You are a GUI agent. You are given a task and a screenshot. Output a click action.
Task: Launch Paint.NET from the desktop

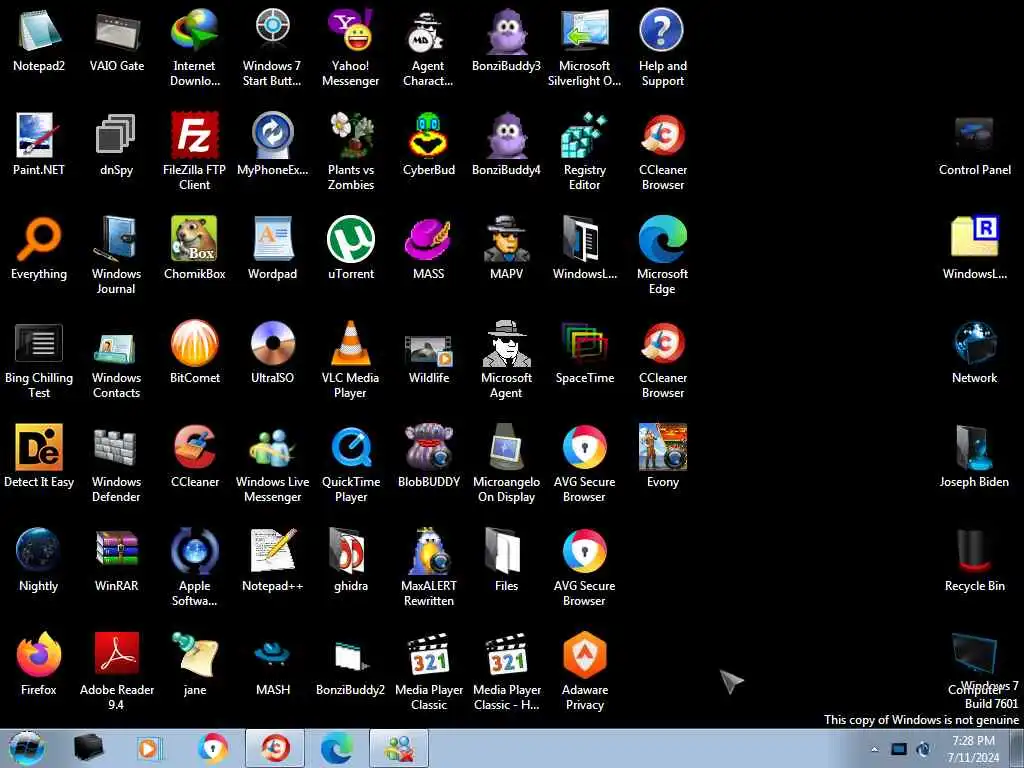[x=39, y=144]
